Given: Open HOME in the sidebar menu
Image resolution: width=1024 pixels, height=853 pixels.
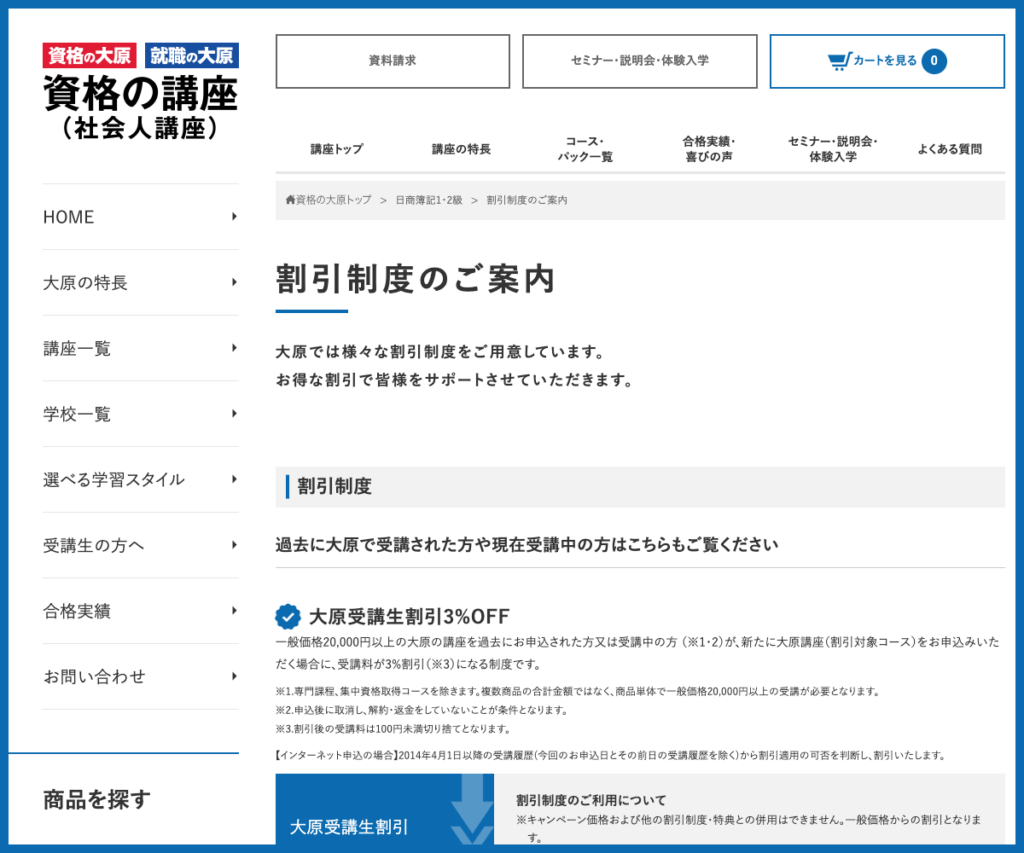Looking at the screenshot, I should click(140, 217).
